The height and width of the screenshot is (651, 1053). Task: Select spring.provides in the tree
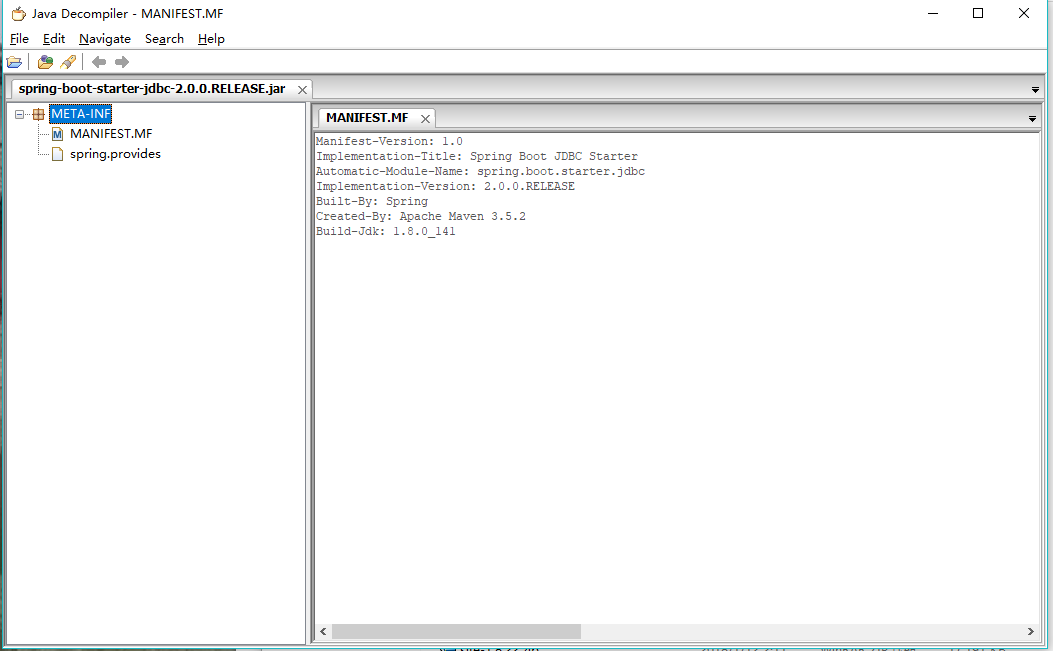click(116, 155)
